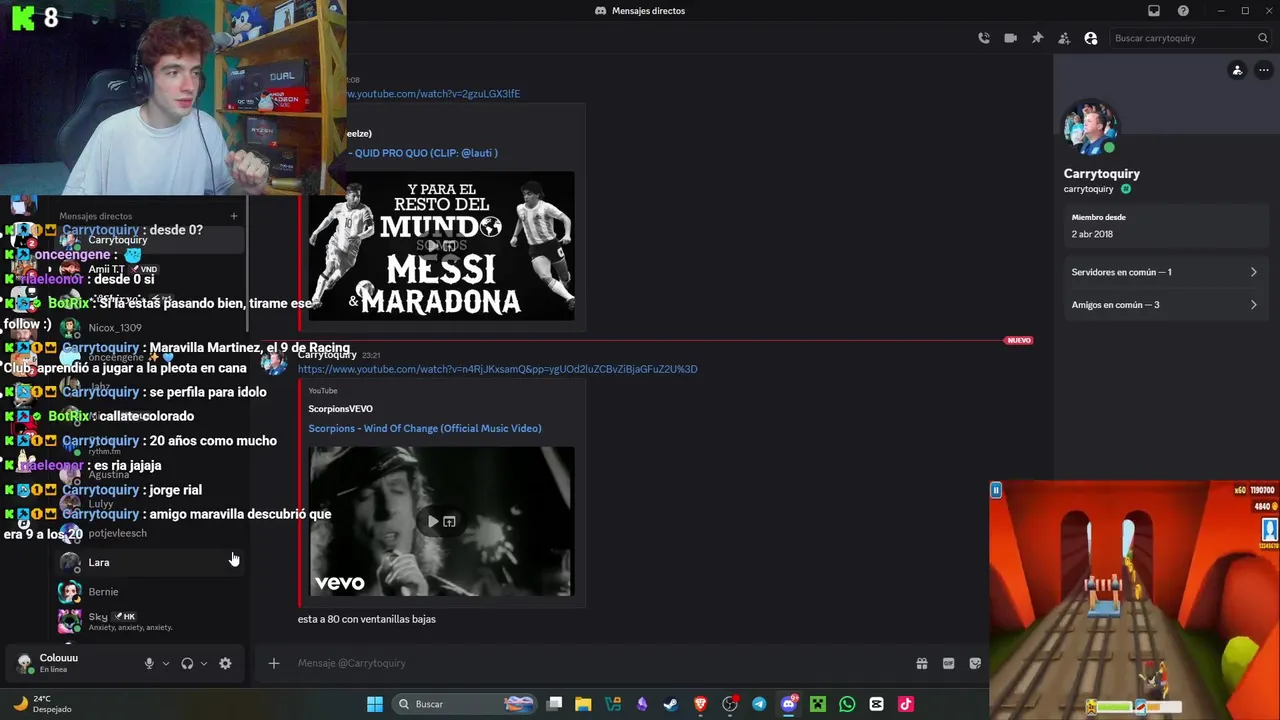
Task: Open pinned messages pin icon
Action: point(1037,38)
